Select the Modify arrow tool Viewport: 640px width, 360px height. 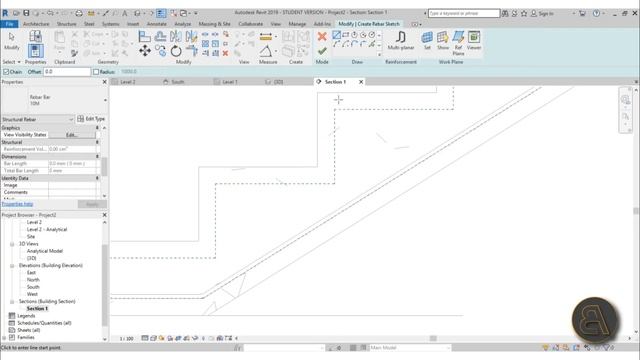tap(11, 41)
